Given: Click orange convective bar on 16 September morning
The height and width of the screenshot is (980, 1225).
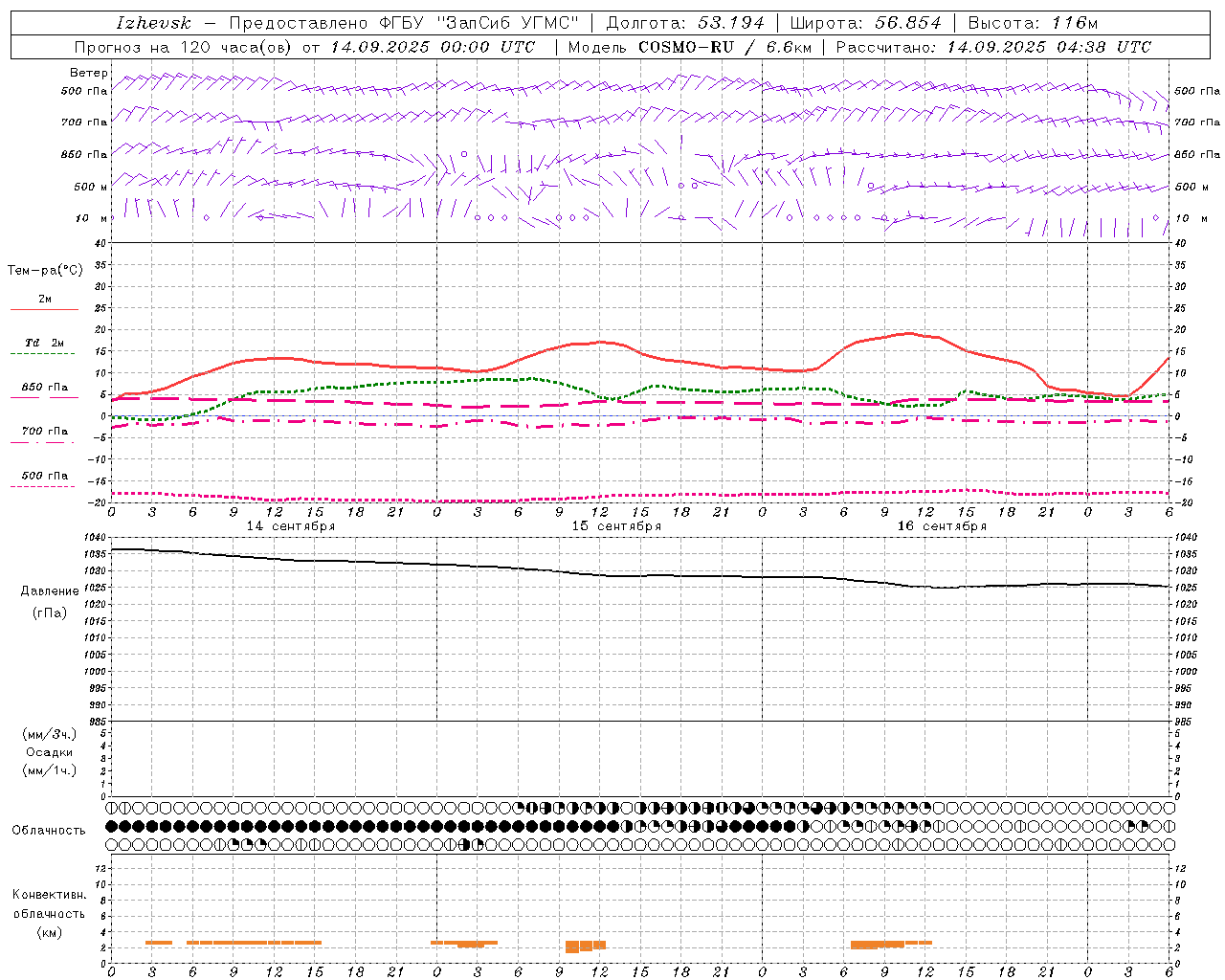Looking at the screenshot, I should click(890, 944).
